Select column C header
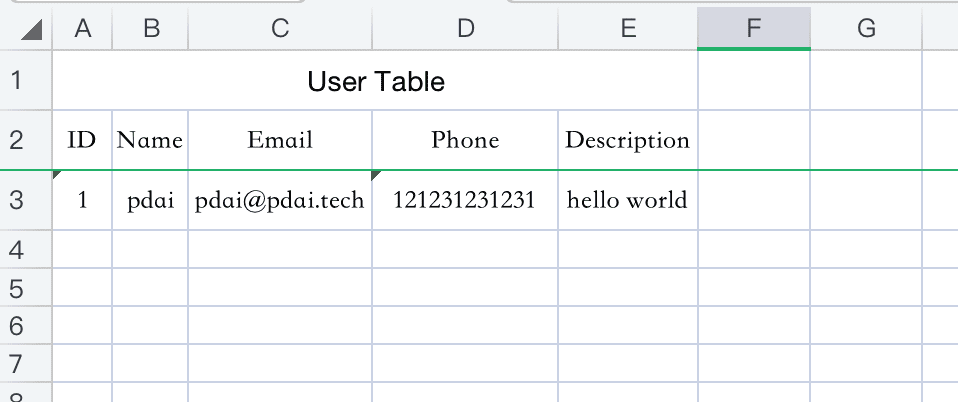This screenshot has height=402, width=958. (x=280, y=30)
